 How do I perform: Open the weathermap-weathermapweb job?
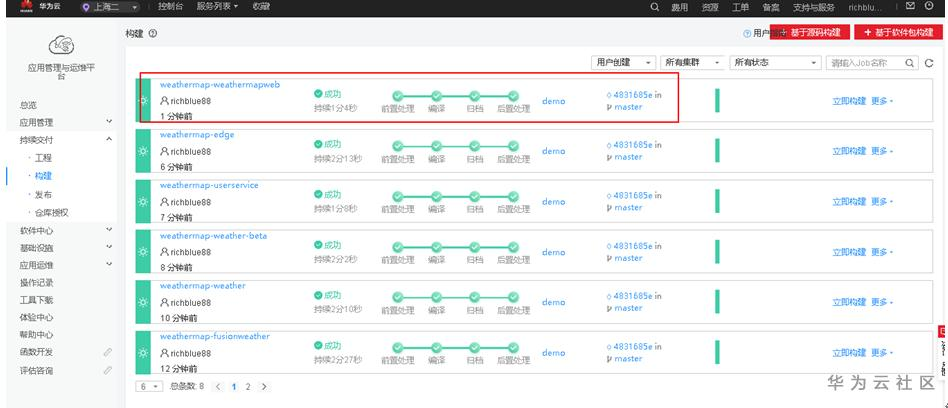tap(219, 85)
